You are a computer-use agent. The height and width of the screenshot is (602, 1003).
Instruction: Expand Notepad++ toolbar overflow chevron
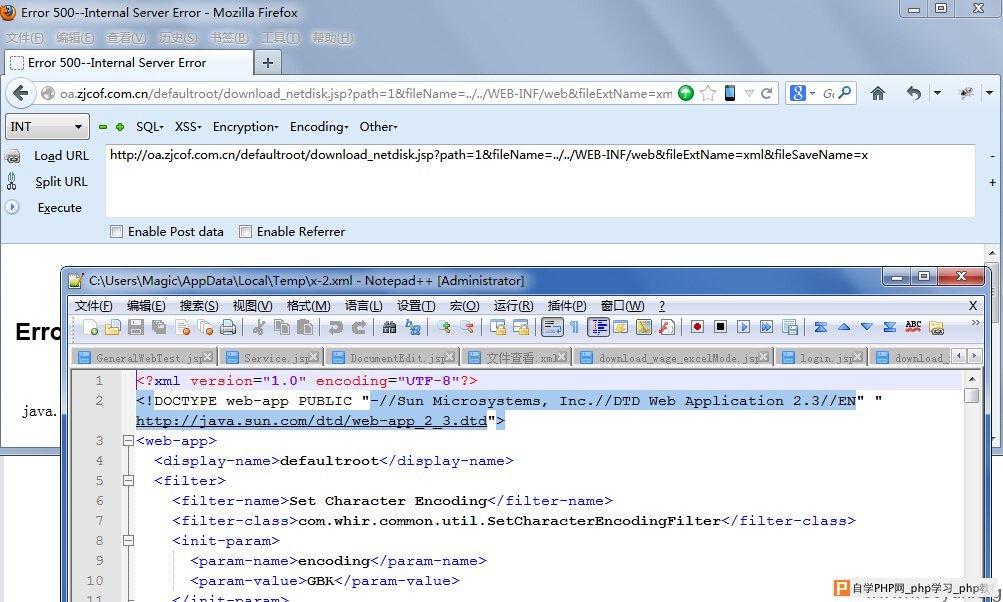[x=975, y=323]
